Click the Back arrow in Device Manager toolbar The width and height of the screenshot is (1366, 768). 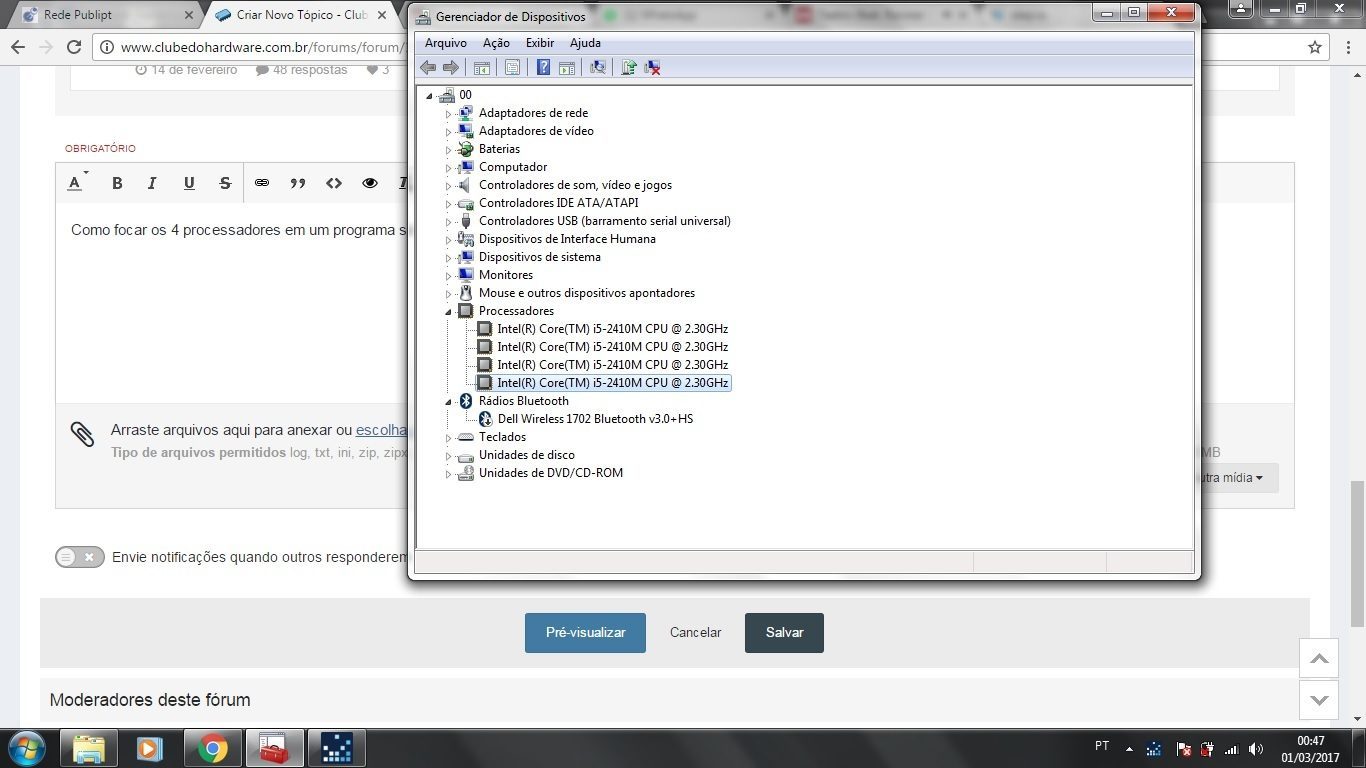tap(428, 67)
